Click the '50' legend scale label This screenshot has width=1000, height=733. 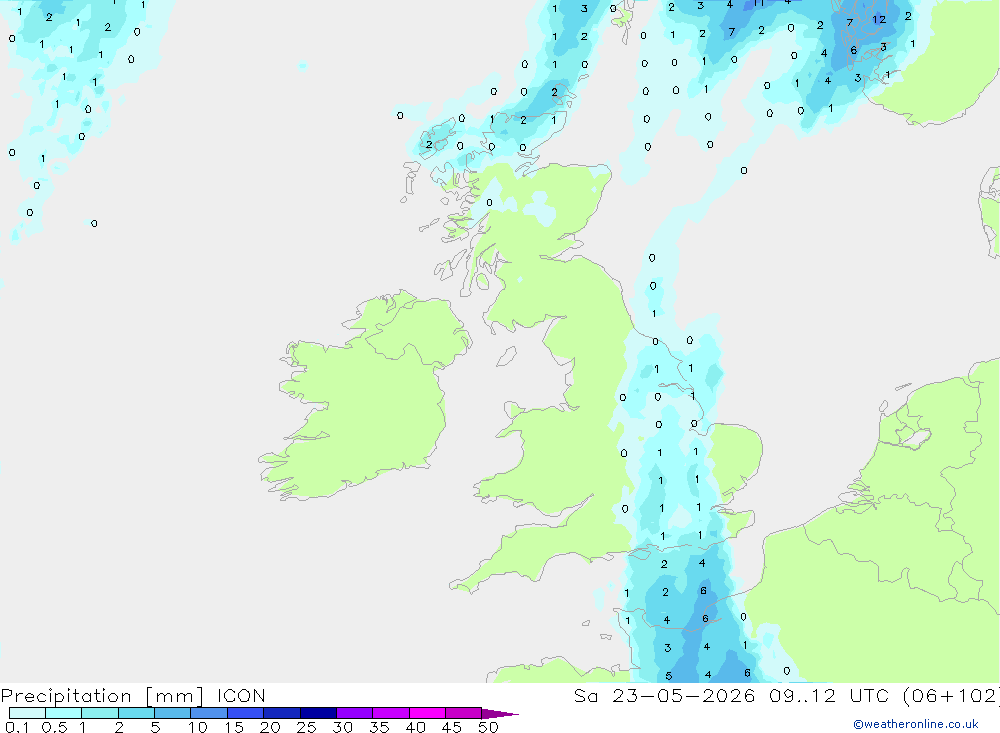tap(489, 727)
